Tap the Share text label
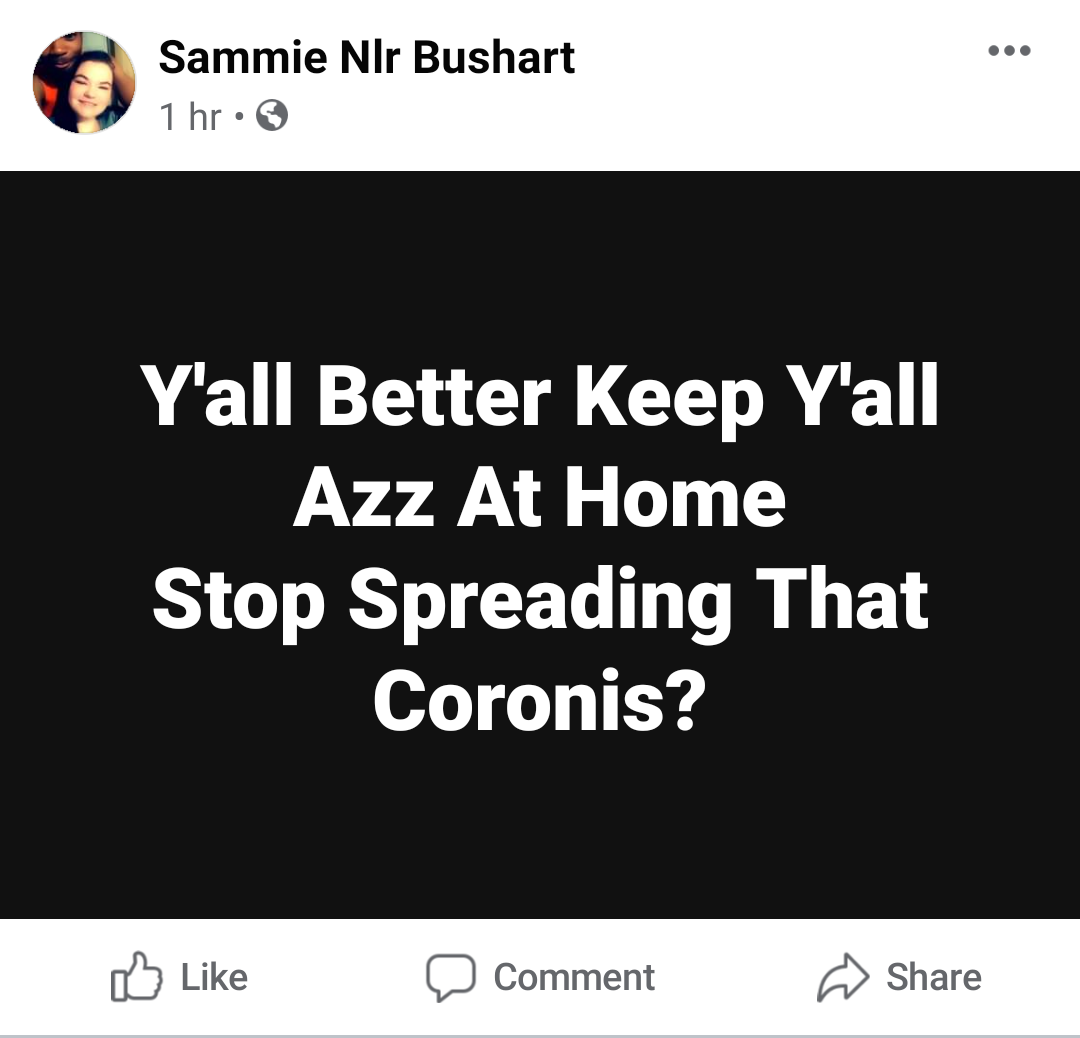The image size is (1080, 1038). [x=934, y=977]
